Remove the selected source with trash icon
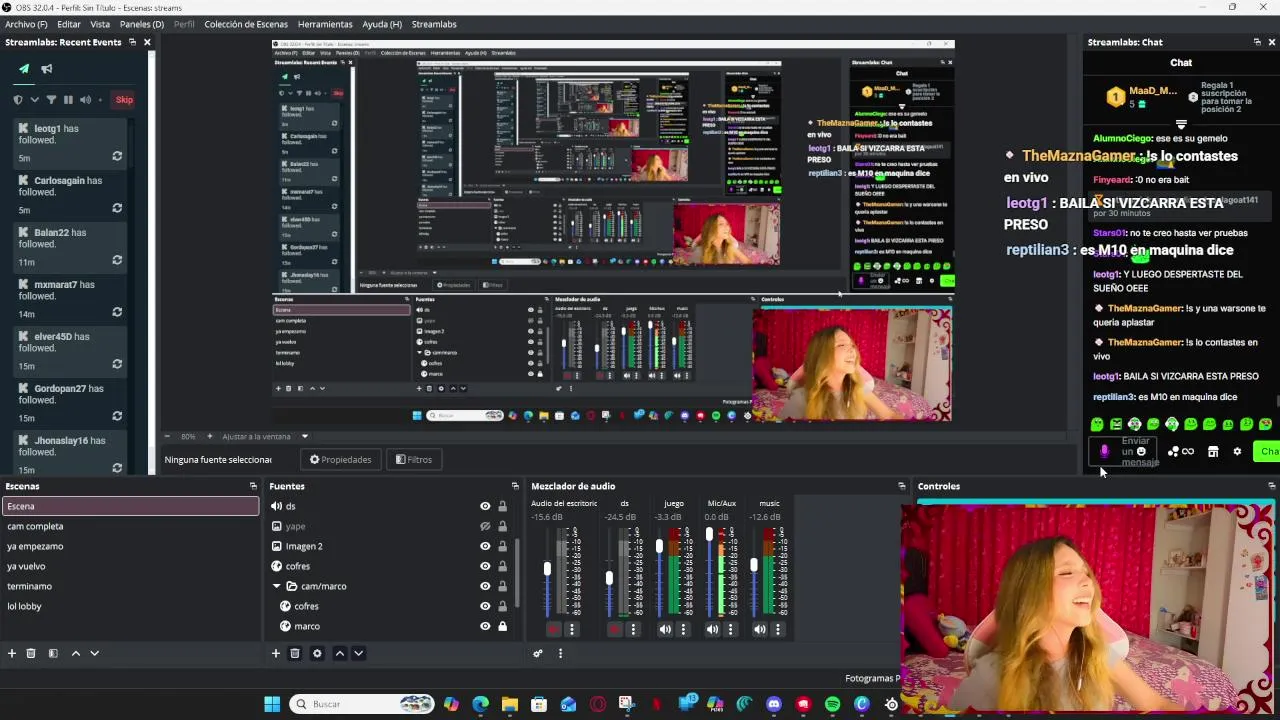 295,653
